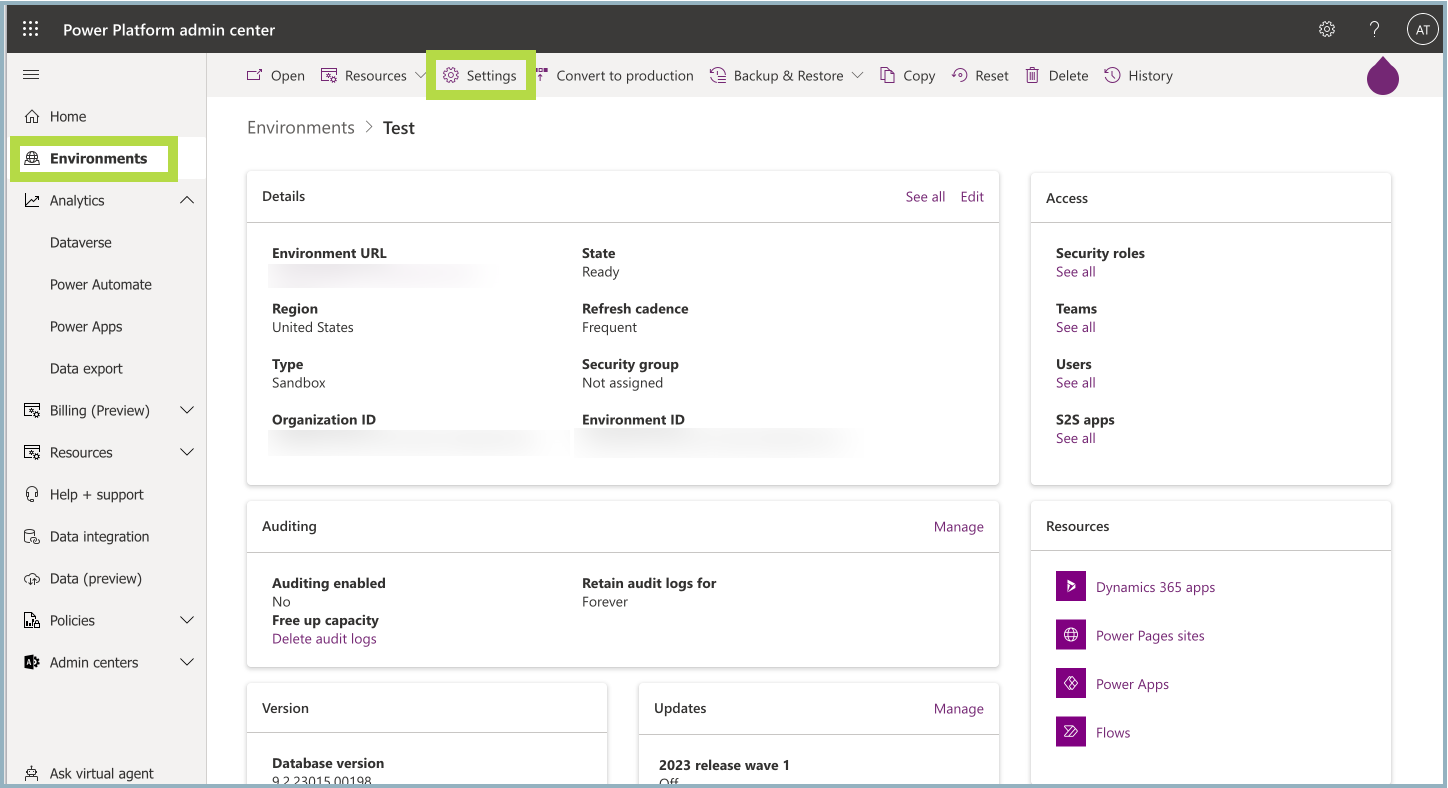The height and width of the screenshot is (788, 1448).
Task: Click Edit in Details card
Action: [x=972, y=197]
